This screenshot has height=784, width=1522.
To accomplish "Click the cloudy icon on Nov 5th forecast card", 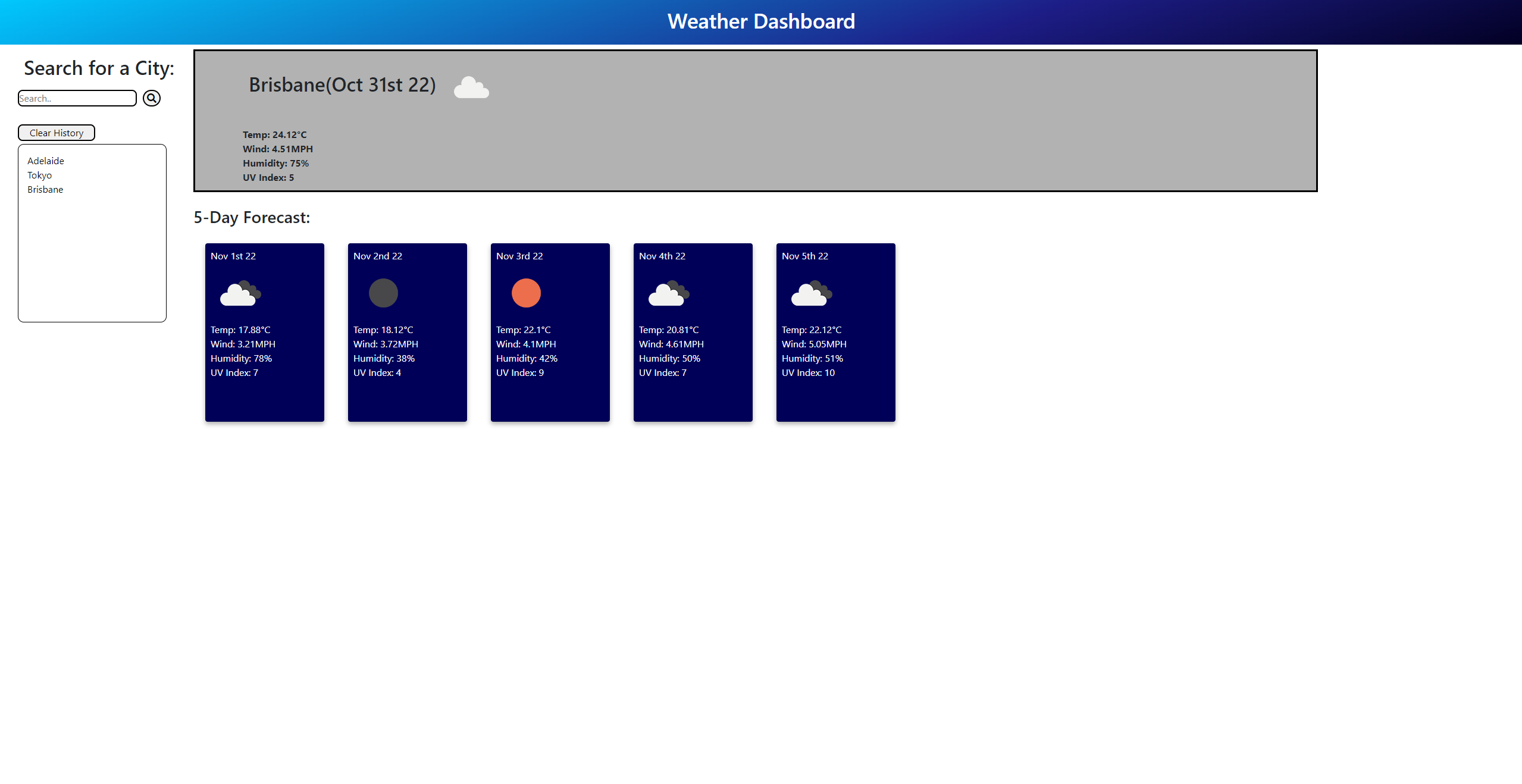I will [x=810, y=293].
